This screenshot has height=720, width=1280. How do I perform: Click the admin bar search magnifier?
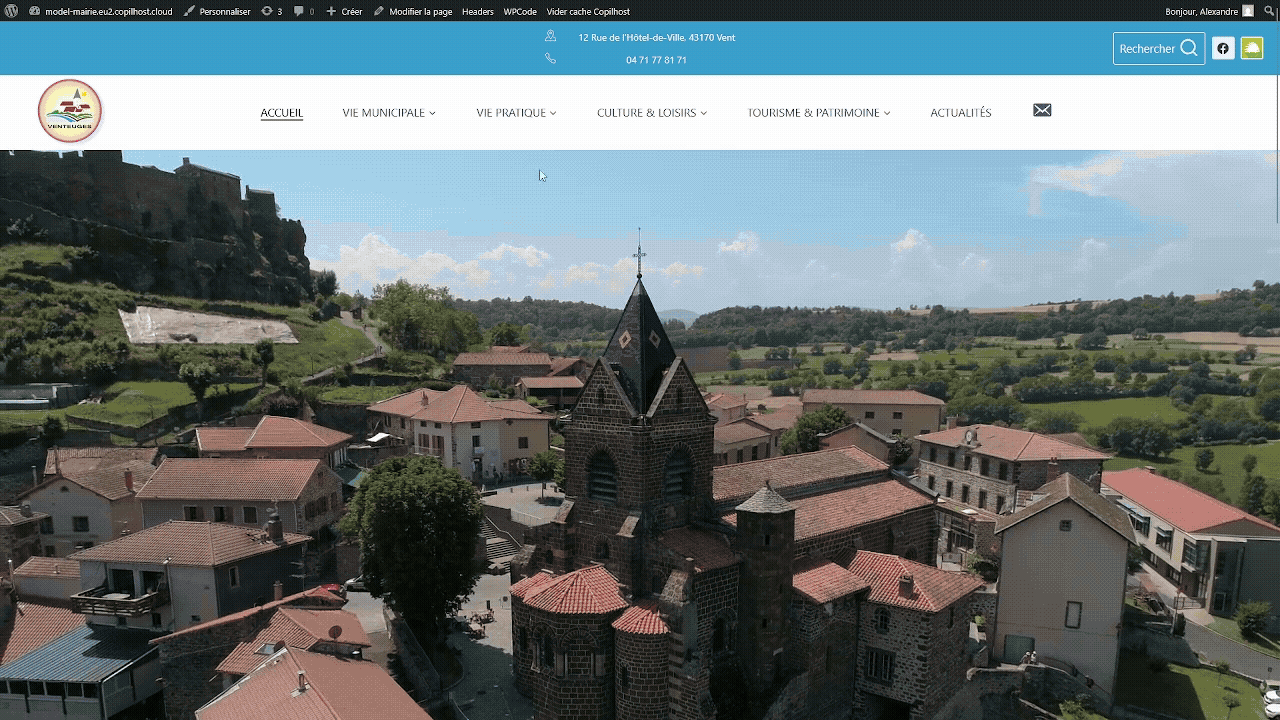tap(1269, 11)
